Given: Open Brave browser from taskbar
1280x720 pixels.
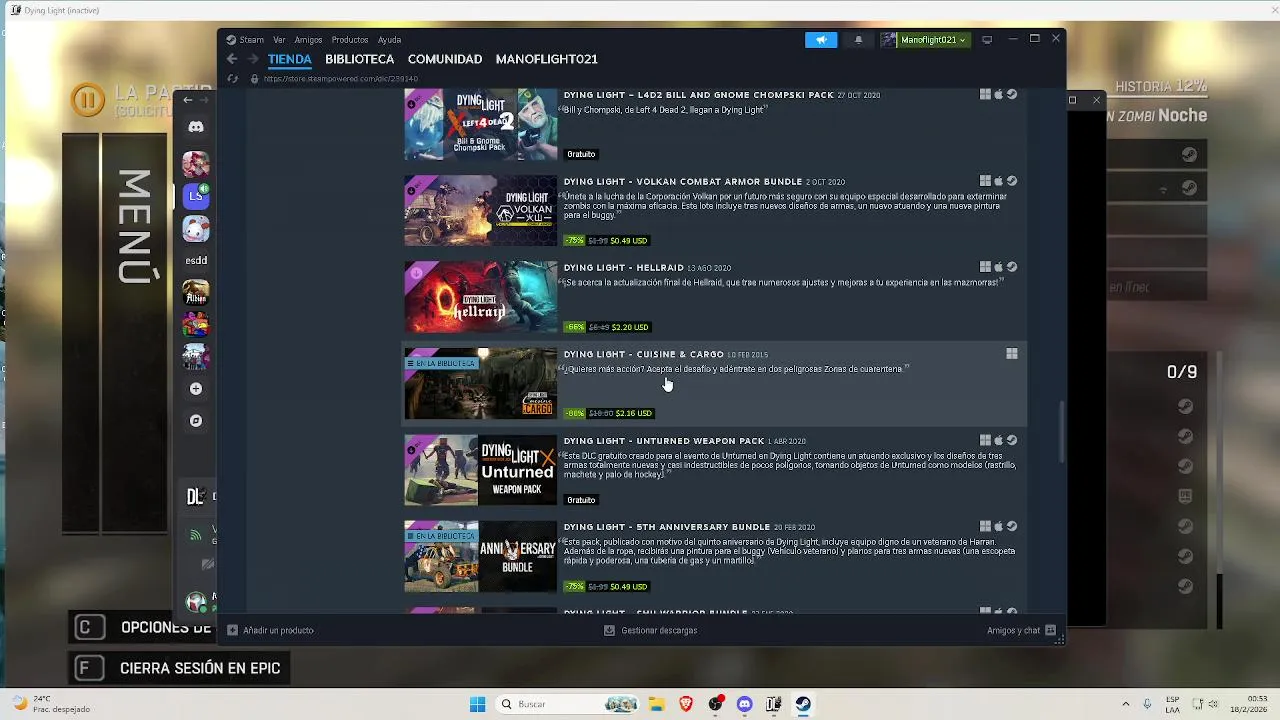Looking at the screenshot, I should tap(686, 704).
